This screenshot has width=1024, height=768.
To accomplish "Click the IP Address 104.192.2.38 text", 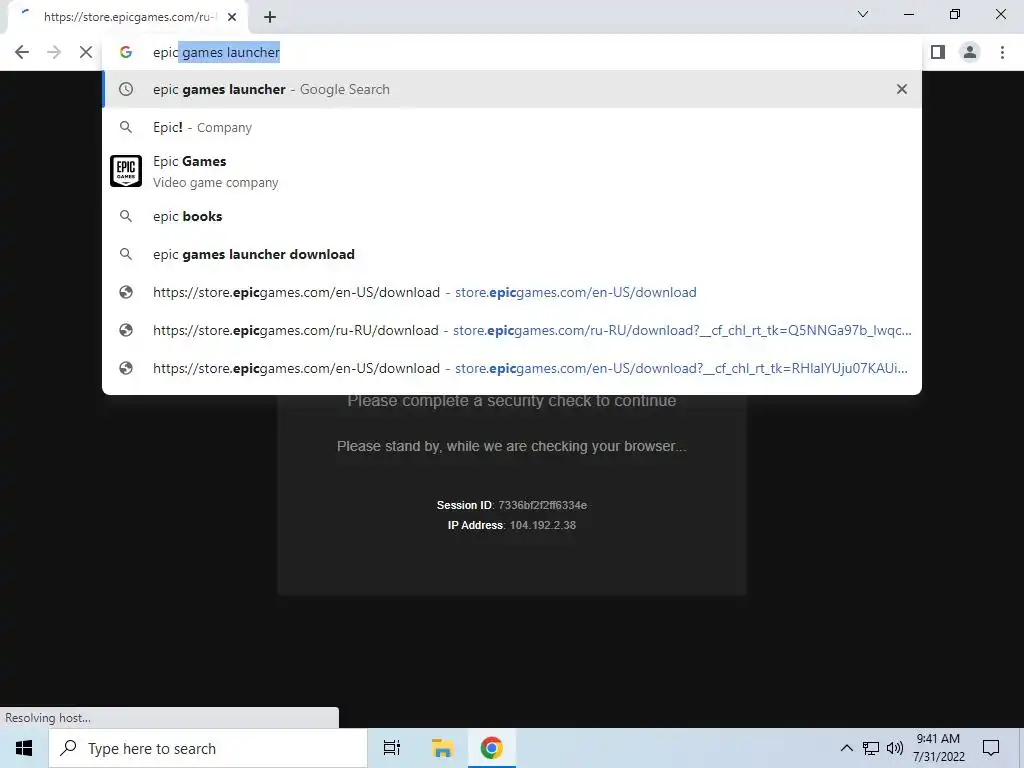I will [511, 525].
